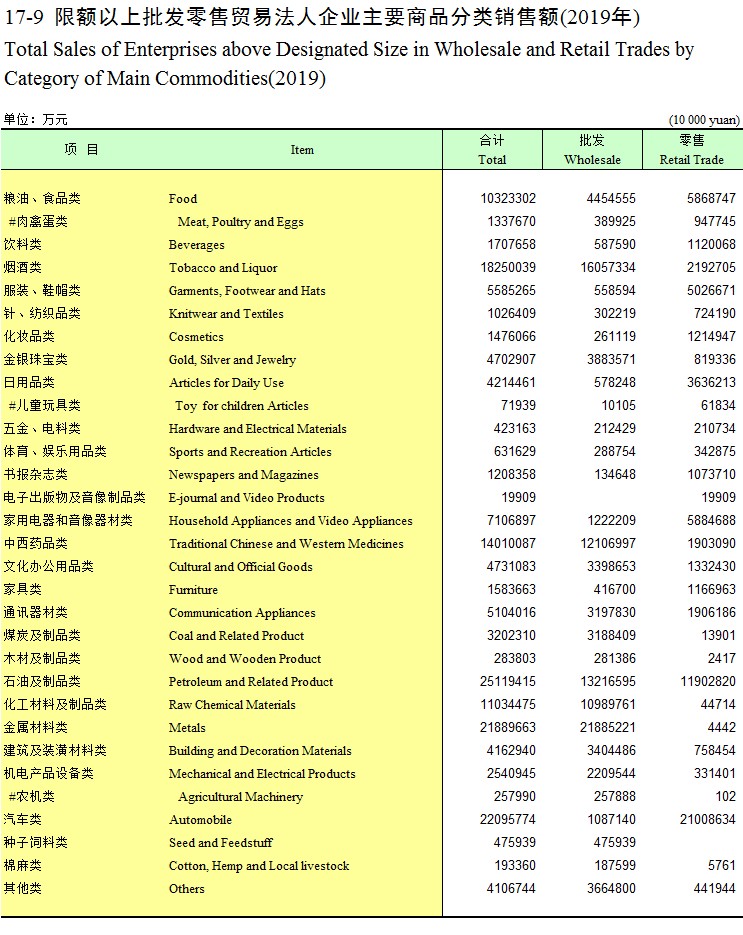Click the unit label '单位：万元'

[x=35, y=119]
